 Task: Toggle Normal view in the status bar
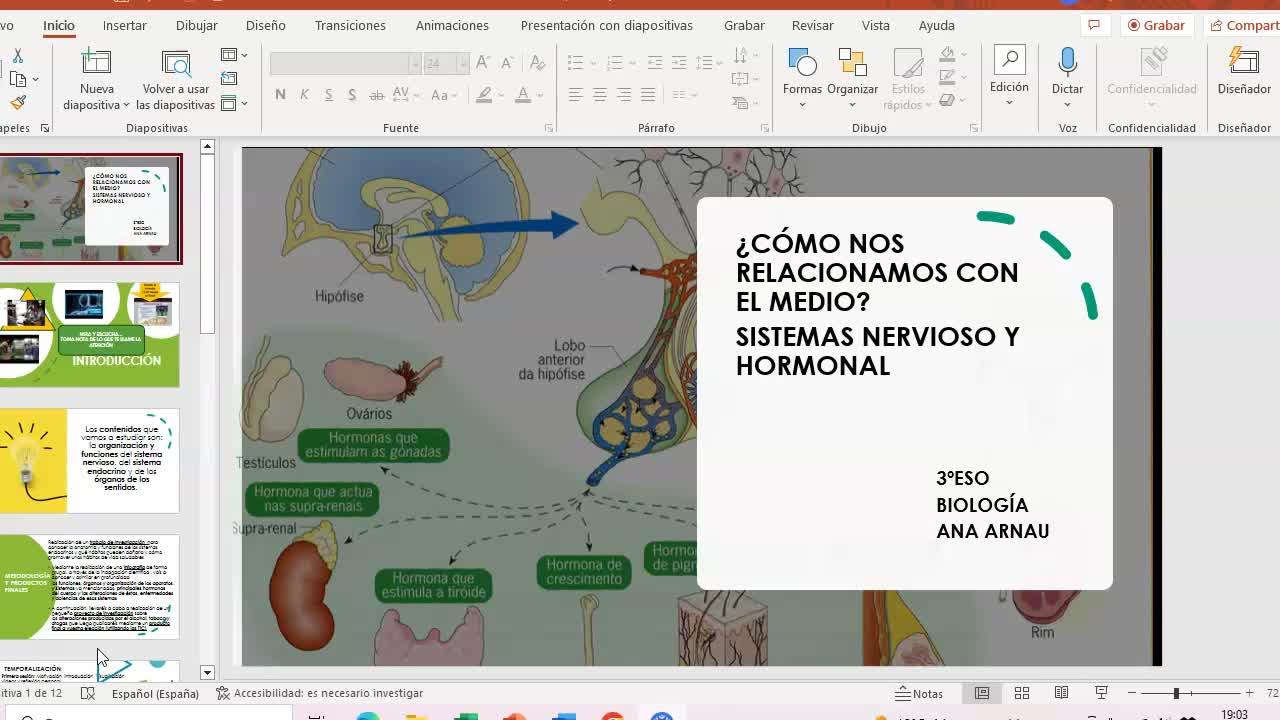click(x=982, y=693)
